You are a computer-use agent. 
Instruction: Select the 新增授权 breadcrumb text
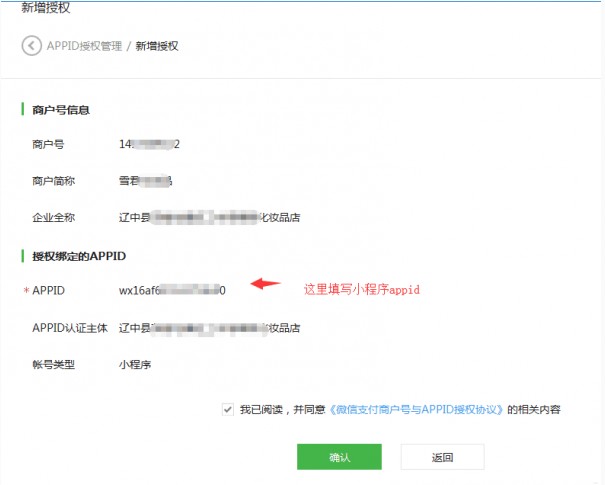click(157, 46)
